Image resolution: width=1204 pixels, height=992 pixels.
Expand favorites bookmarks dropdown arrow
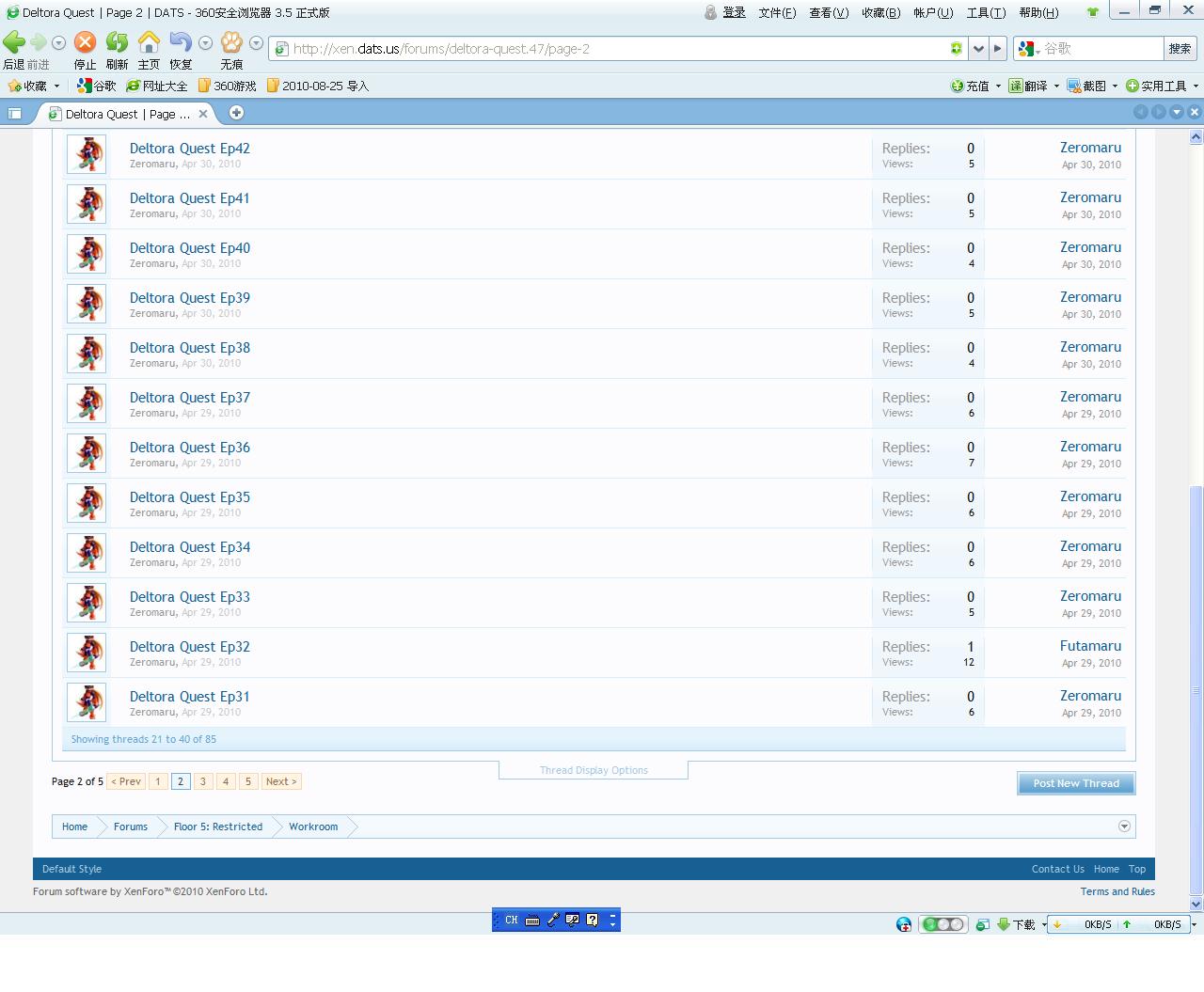pos(56,86)
